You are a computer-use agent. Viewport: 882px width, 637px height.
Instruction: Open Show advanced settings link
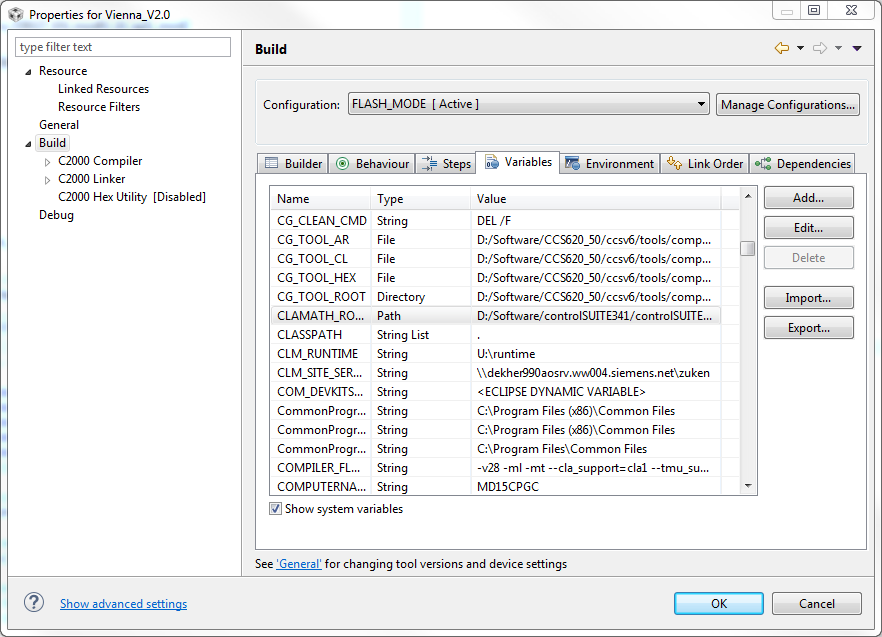[124, 603]
